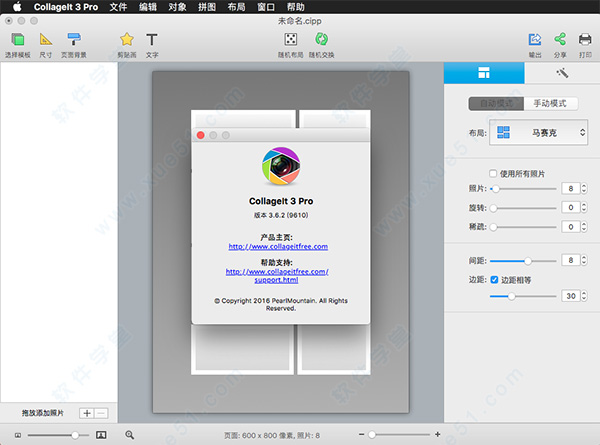Open the 对象 menu
600x445 pixels.
[x=177, y=7]
